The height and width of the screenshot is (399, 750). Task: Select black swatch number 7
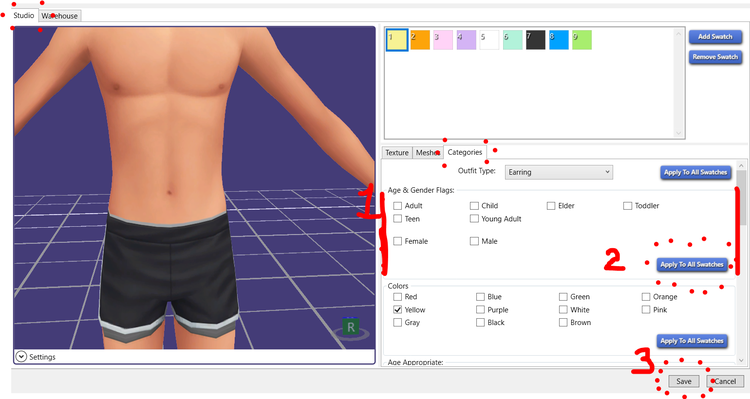click(536, 40)
